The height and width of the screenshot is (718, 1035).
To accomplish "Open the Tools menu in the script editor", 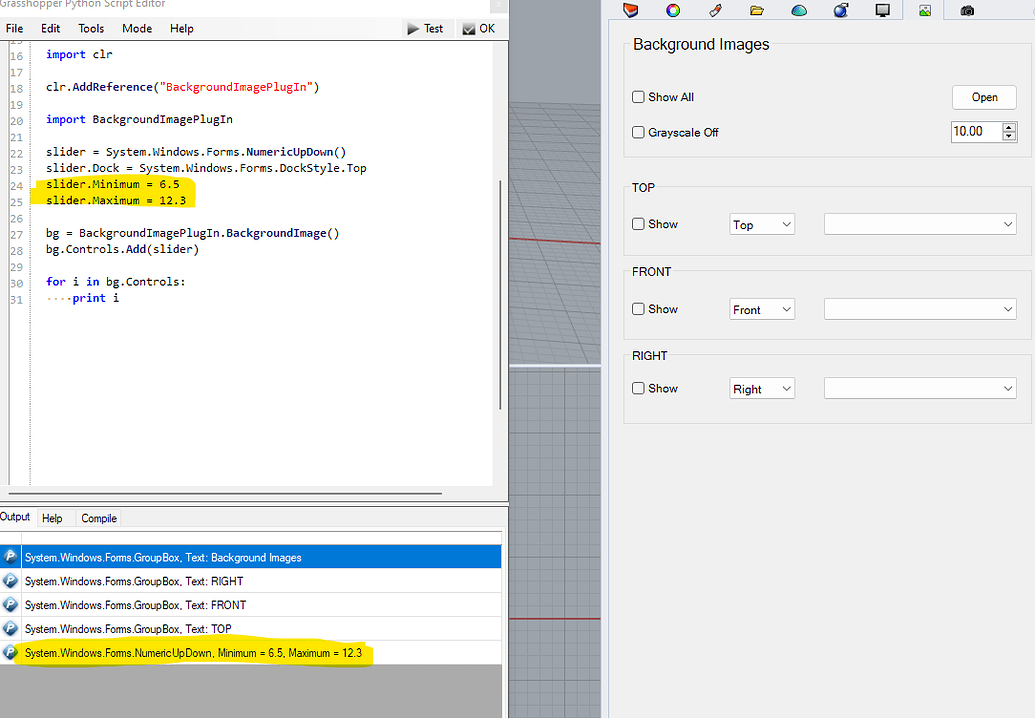I will 91,28.
